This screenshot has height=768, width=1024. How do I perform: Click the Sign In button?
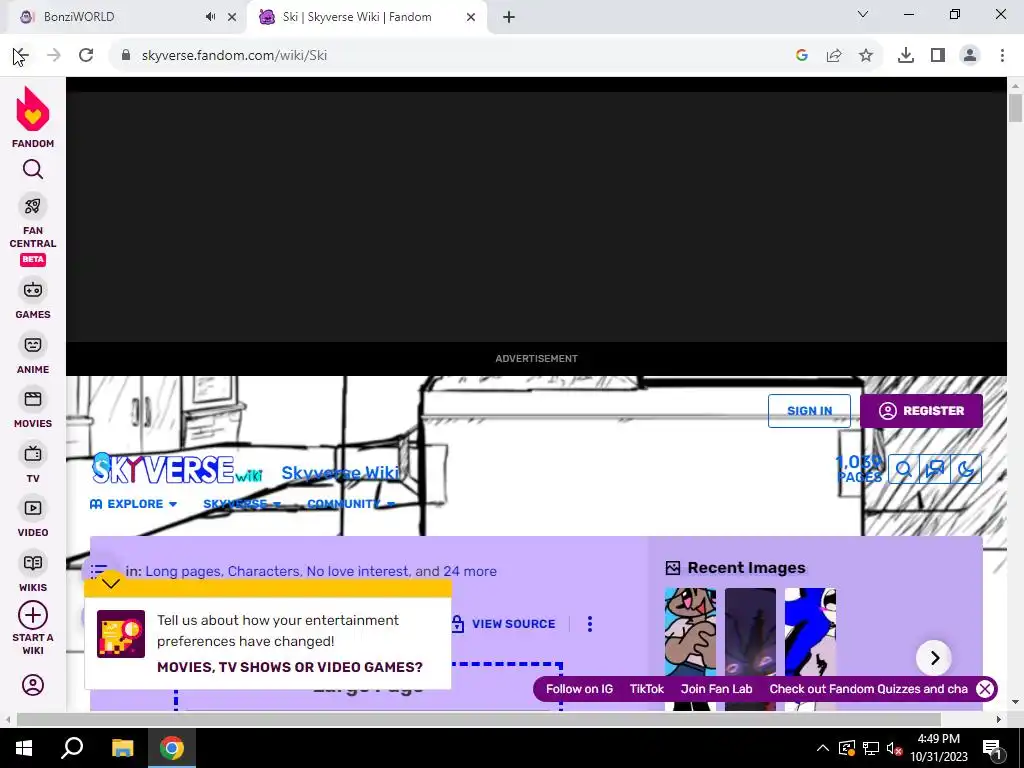click(x=809, y=411)
